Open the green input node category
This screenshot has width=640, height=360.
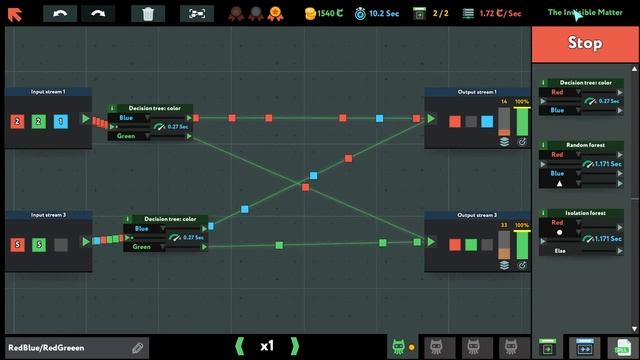tap(547, 347)
